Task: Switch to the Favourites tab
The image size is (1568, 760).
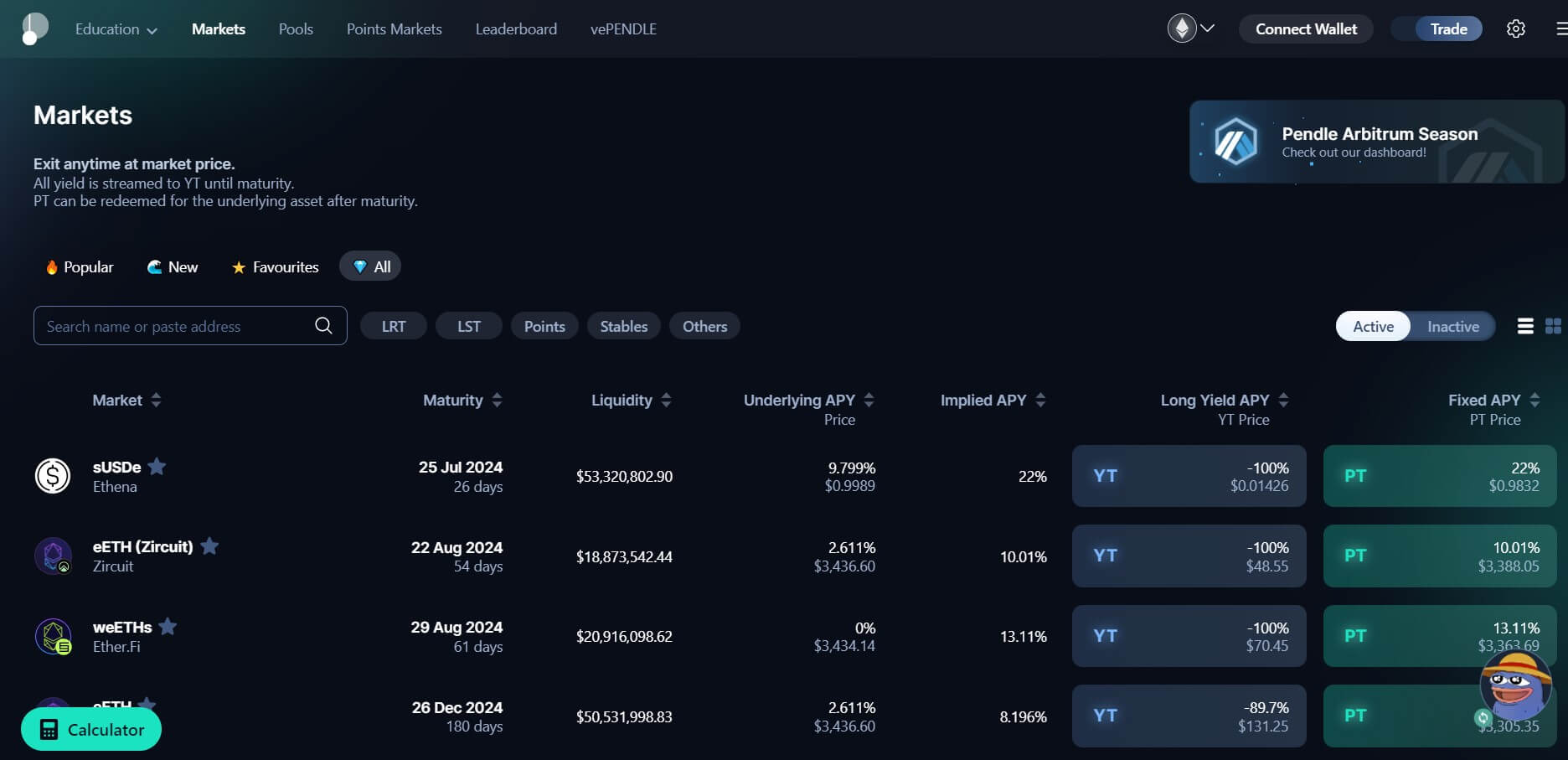Action: click(x=275, y=266)
